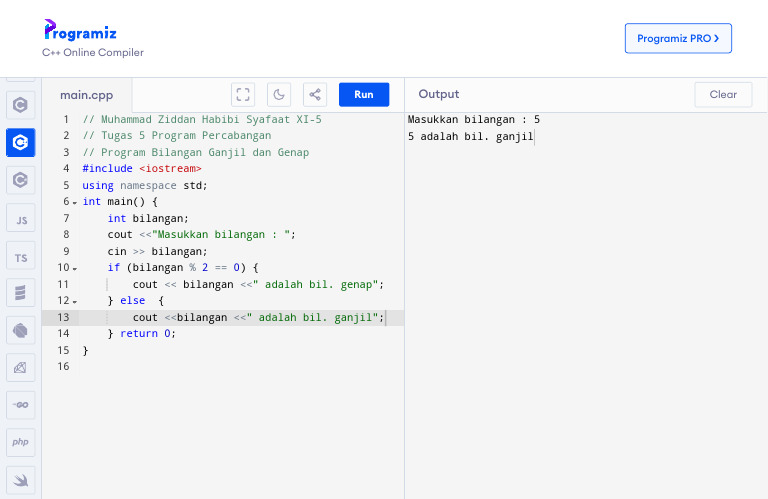Image resolution: width=768 pixels, height=499 pixels.
Task: Open the TypeScript (TS) compiler
Action: pos(20,257)
